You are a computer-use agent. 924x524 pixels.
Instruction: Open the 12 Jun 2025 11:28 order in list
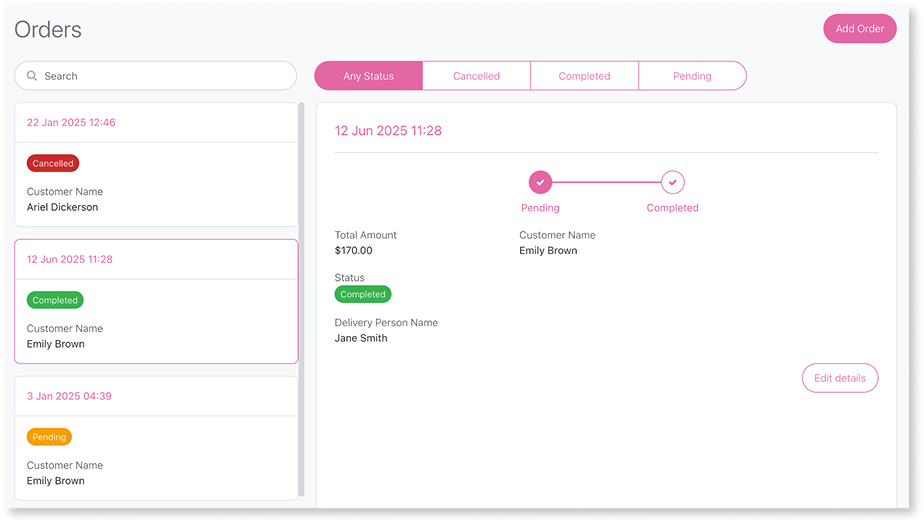click(x=156, y=301)
